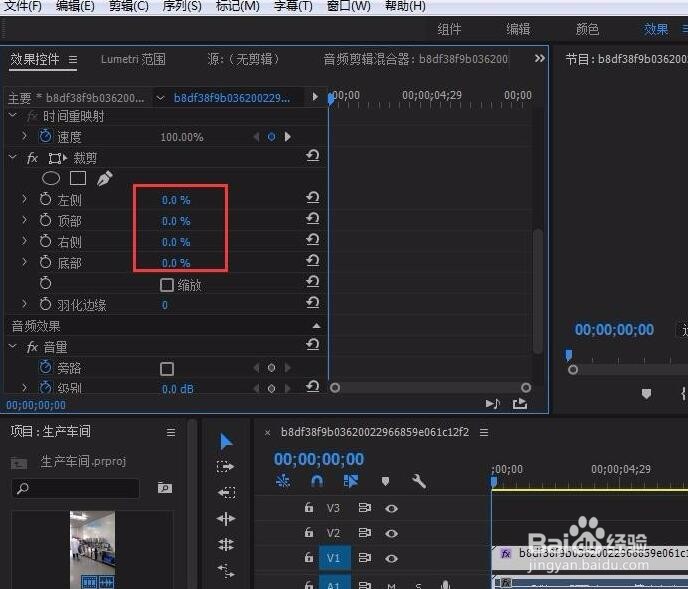Click export frame icon in Effect Controls
The width and height of the screenshot is (688, 589).
point(520,403)
